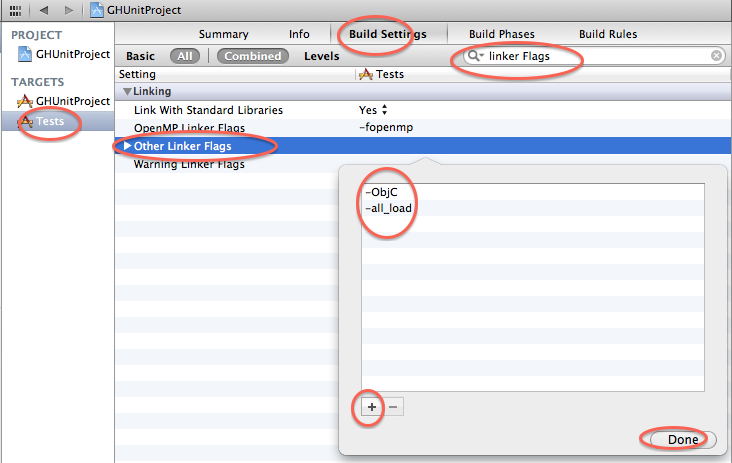Clear the linker Flags search field

[716, 56]
